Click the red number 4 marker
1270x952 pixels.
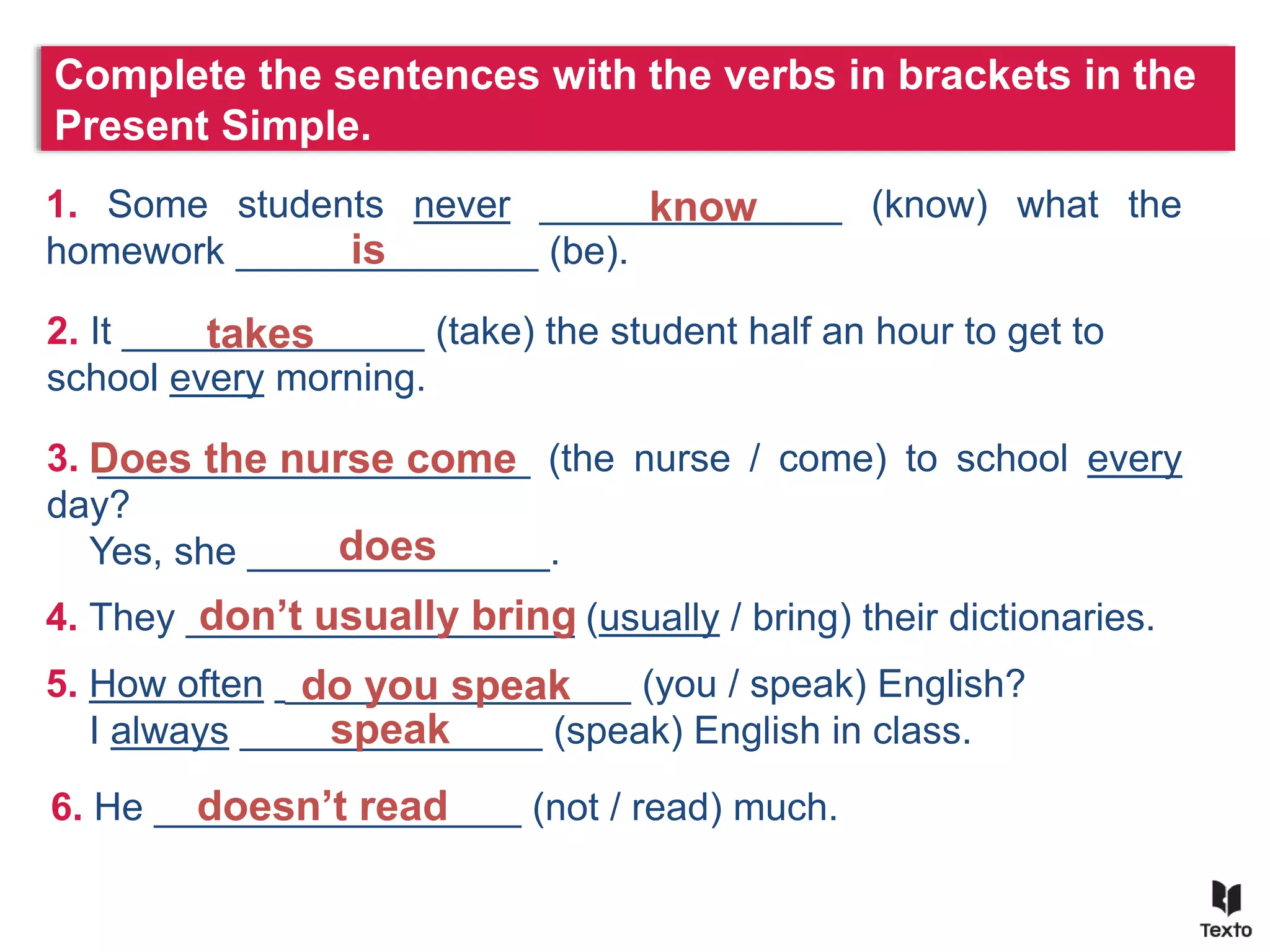coord(62,617)
